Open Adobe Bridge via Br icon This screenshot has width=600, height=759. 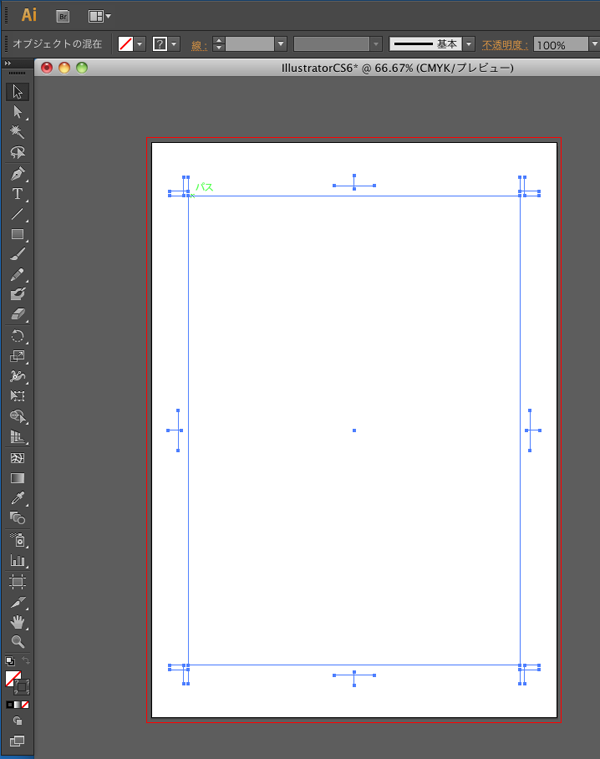coord(63,16)
